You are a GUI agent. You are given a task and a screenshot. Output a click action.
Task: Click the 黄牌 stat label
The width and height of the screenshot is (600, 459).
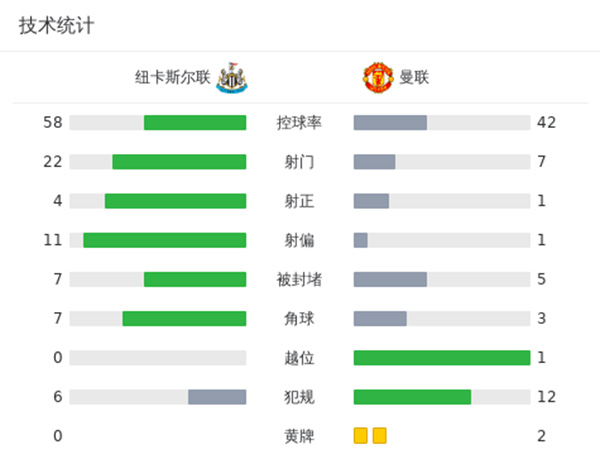[x=299, y=436]
